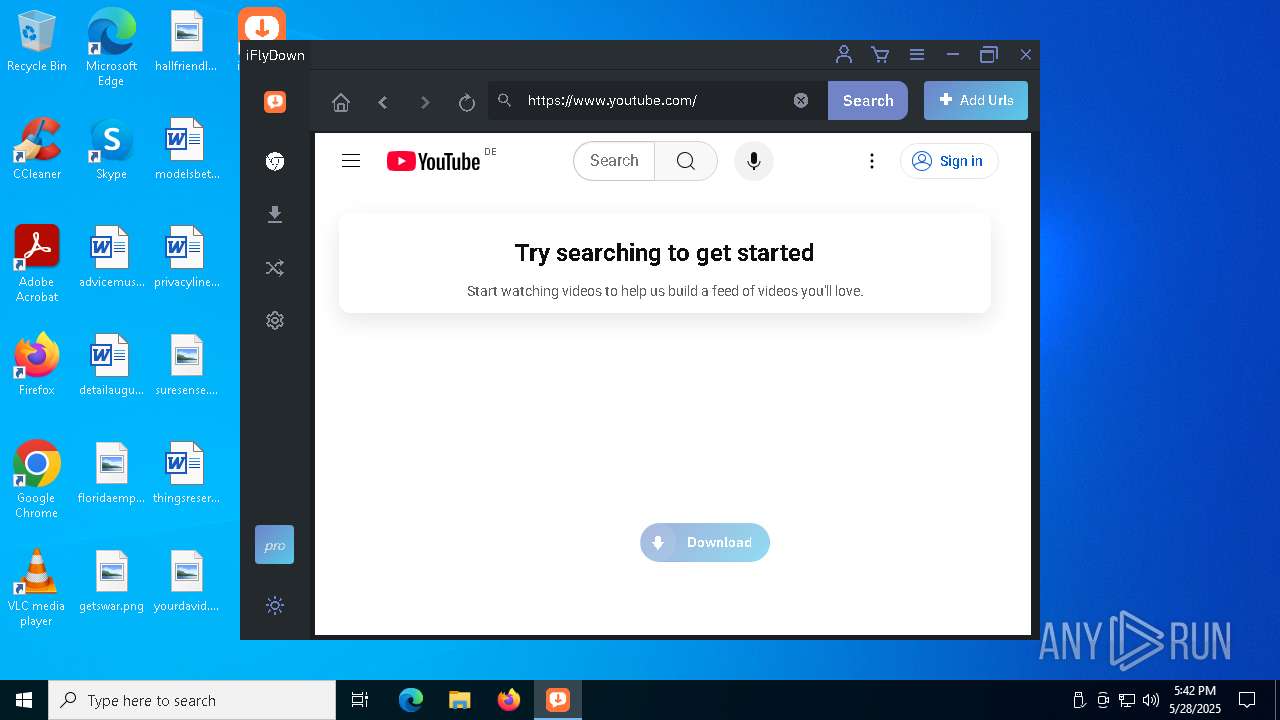The width and height of the screenshot is (1280, 720).
Task: Open the volume icon in system tray
Action: pyautogui.click(x=1150, y=700)
